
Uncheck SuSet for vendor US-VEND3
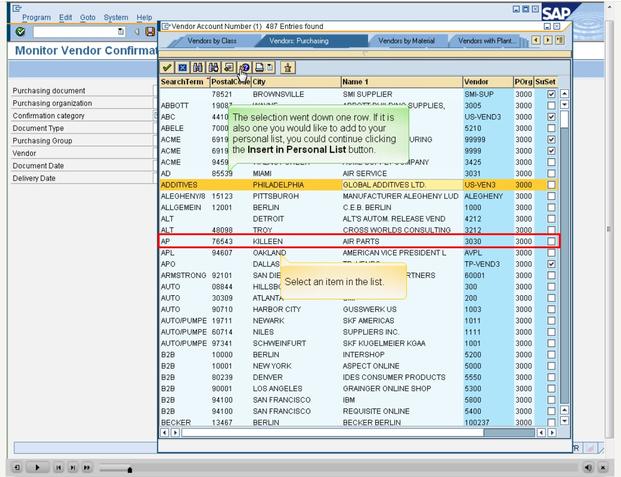tap(551, 117)
